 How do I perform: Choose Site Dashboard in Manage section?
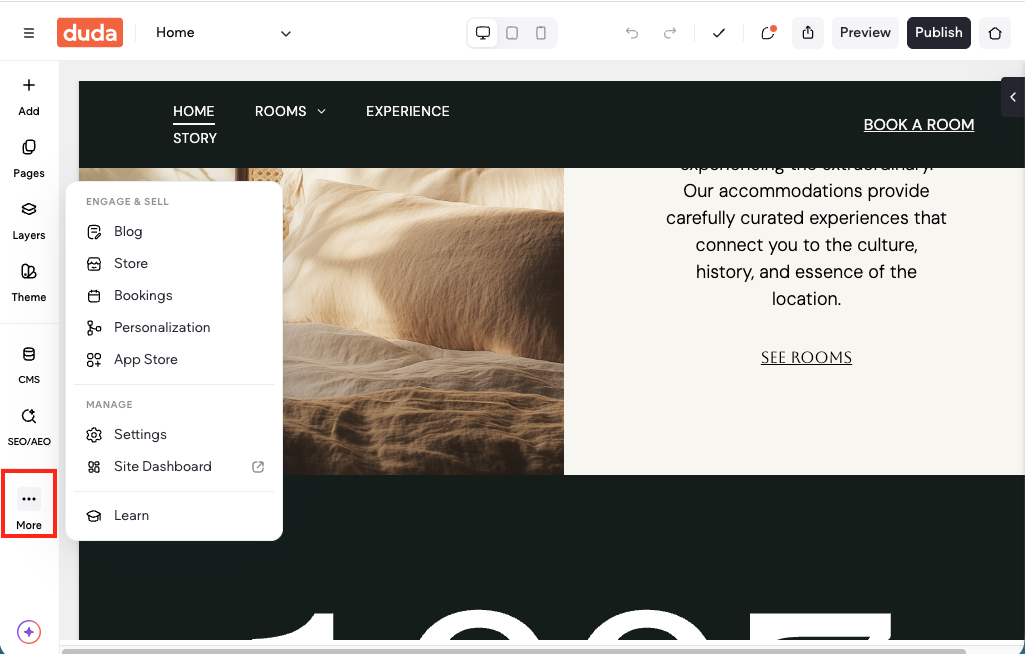coord(163,466)
